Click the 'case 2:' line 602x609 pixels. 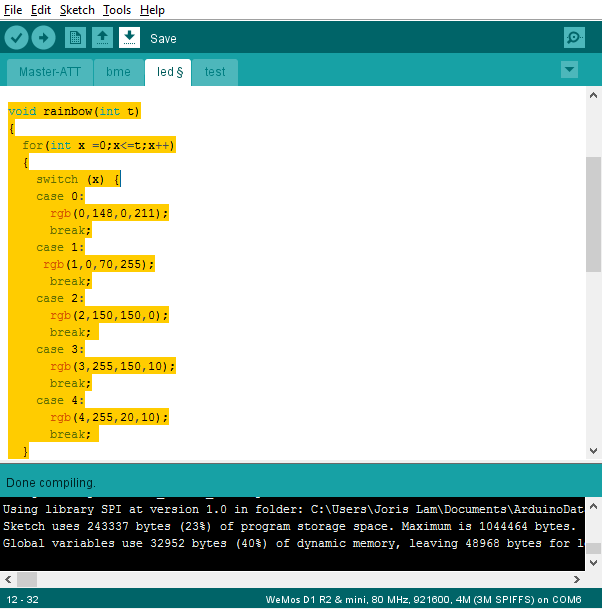pyautogui.click(x=60, y=298)
